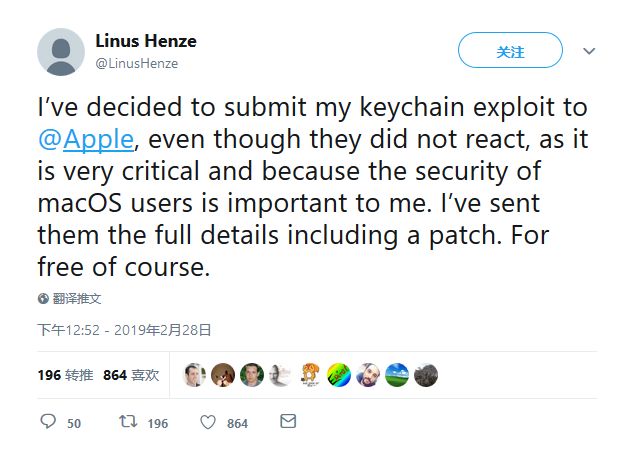Retweet this tweet using the arrows icon

coord(127,423)
